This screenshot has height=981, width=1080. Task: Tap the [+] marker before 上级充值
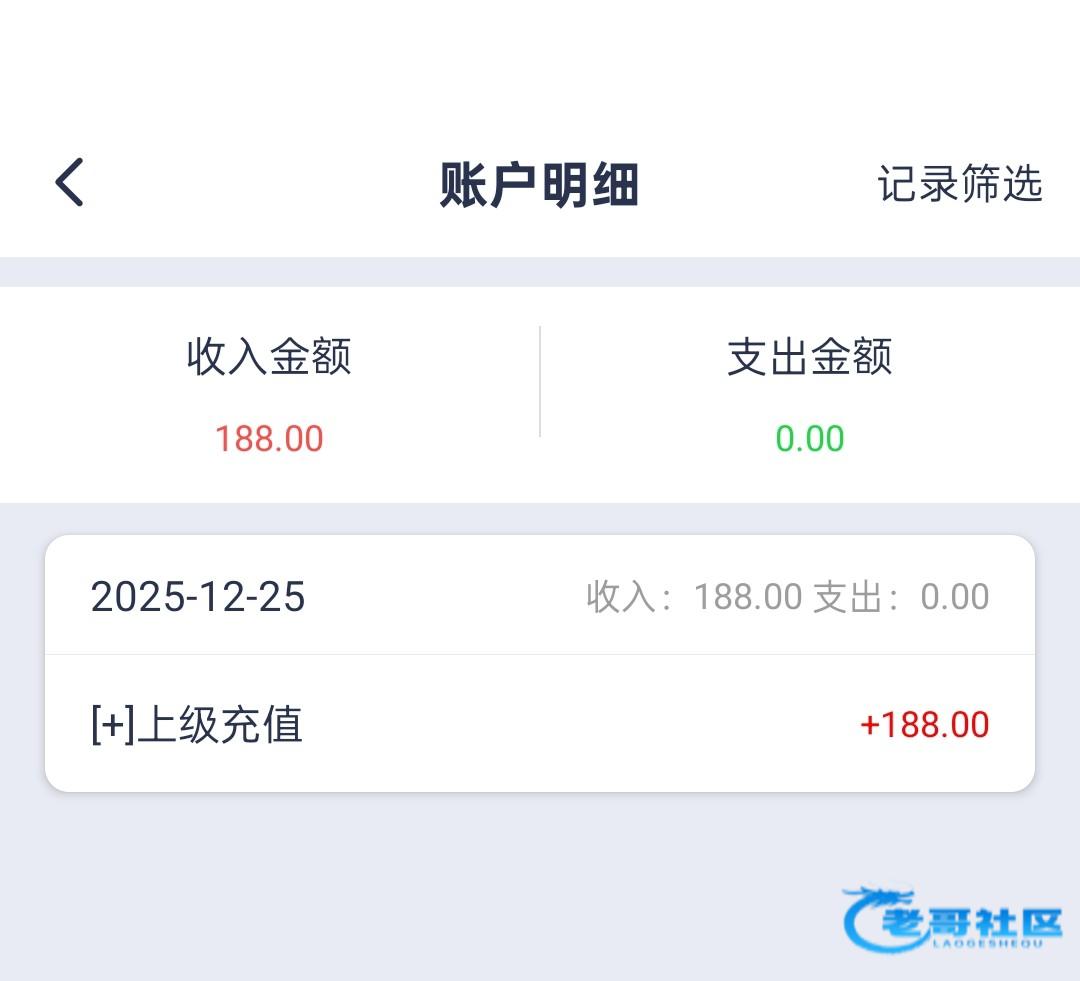coord(112,725)
